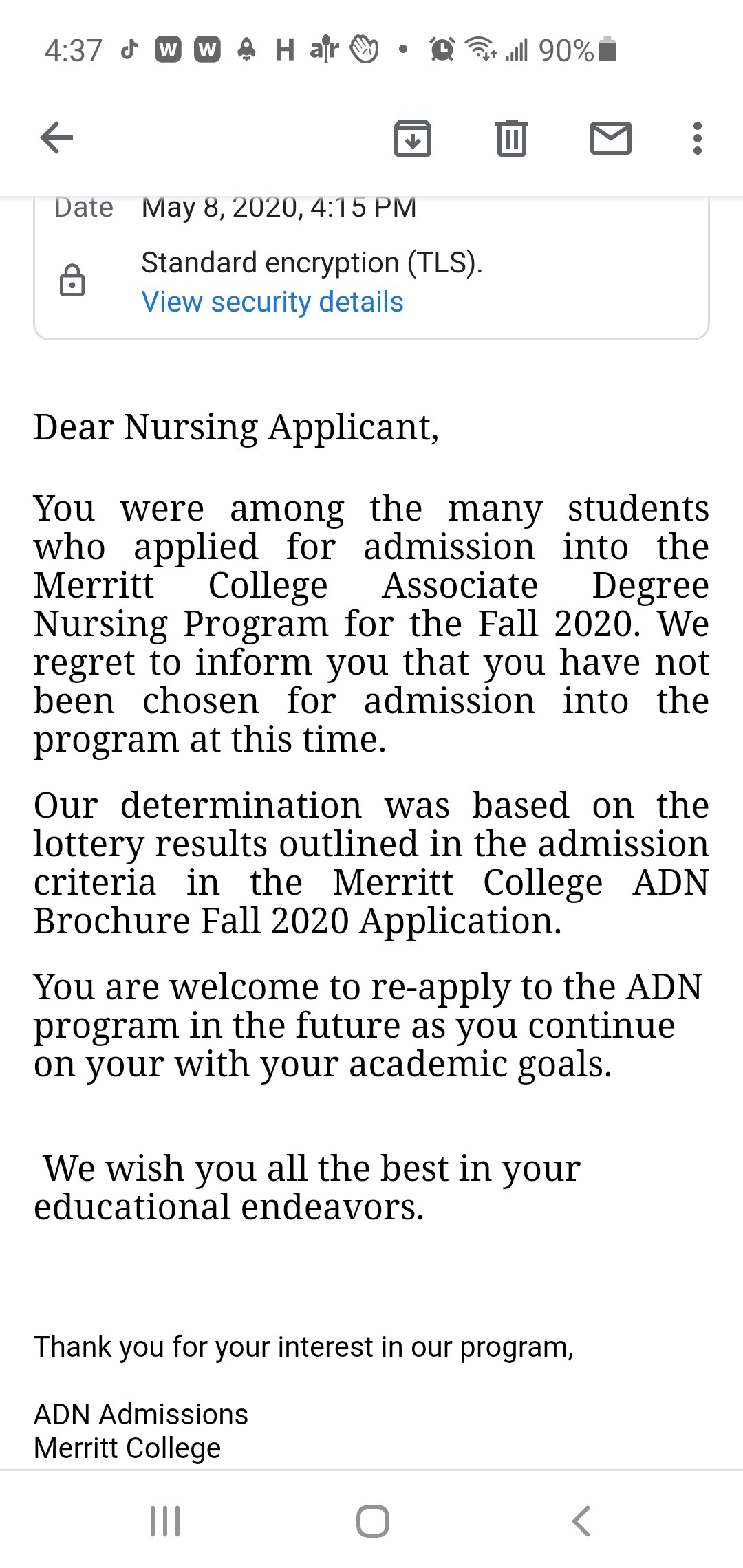Open the three-dot more options menu
This screenshot has height=1568, width=743.
pos(698,138)
